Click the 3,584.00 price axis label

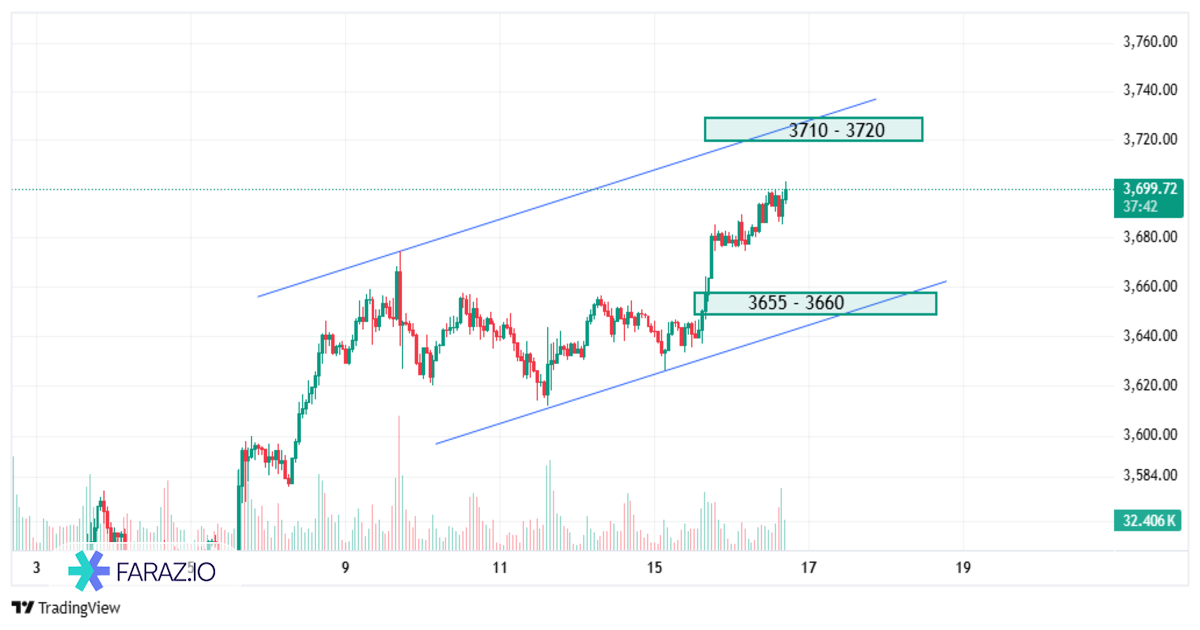1147,474
